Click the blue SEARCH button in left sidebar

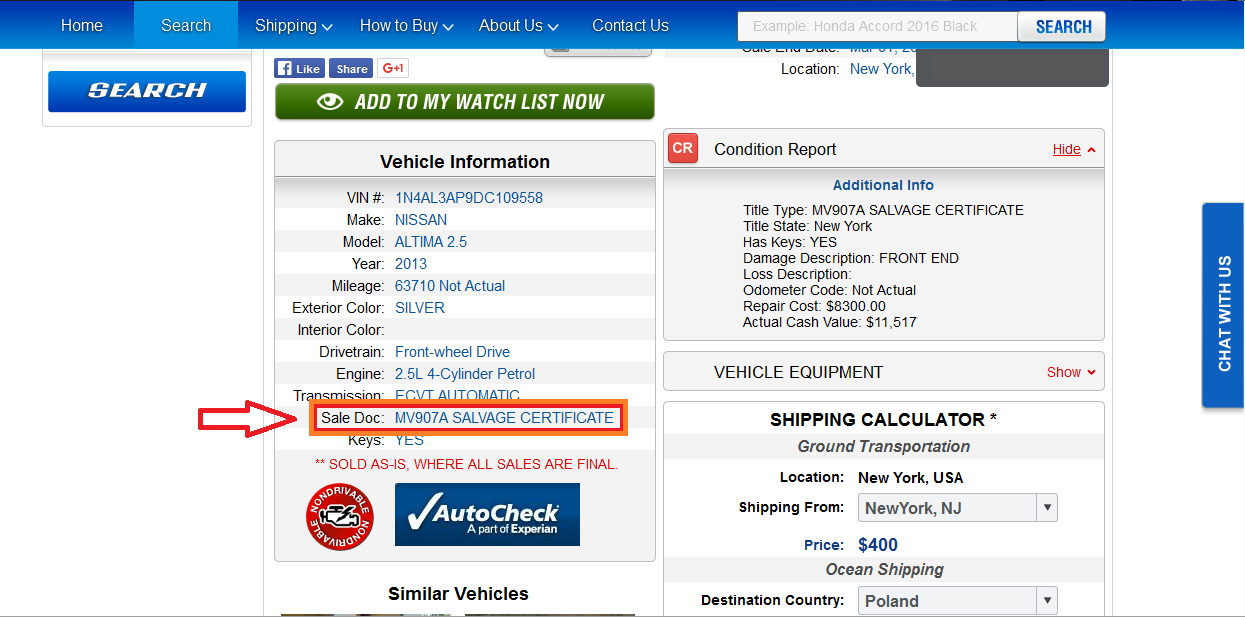(147, 91)
